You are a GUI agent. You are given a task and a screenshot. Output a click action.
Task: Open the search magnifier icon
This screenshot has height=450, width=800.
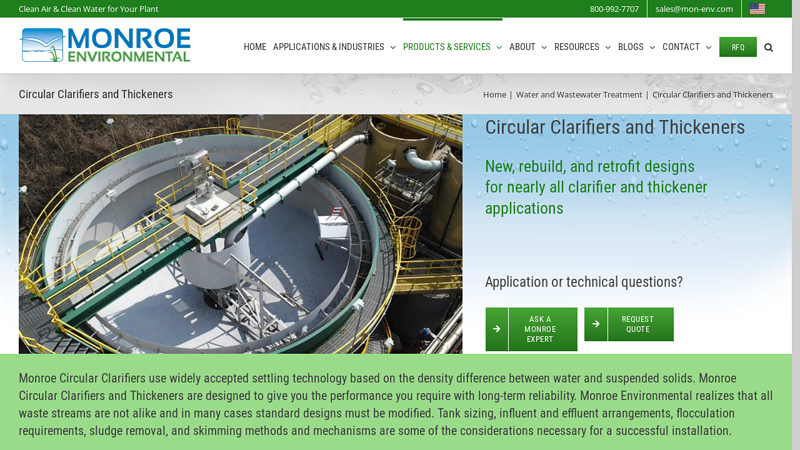[768, 47]
